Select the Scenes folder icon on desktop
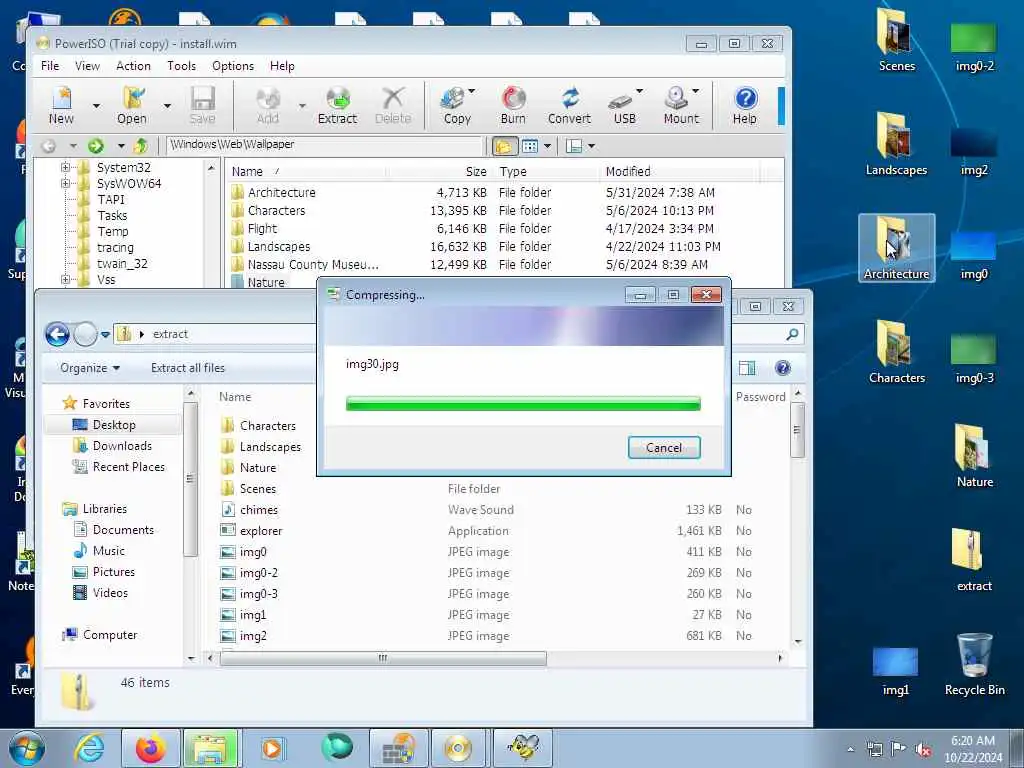The height and width of the screenshot is (768, 1024). click(x=895, y=39)
